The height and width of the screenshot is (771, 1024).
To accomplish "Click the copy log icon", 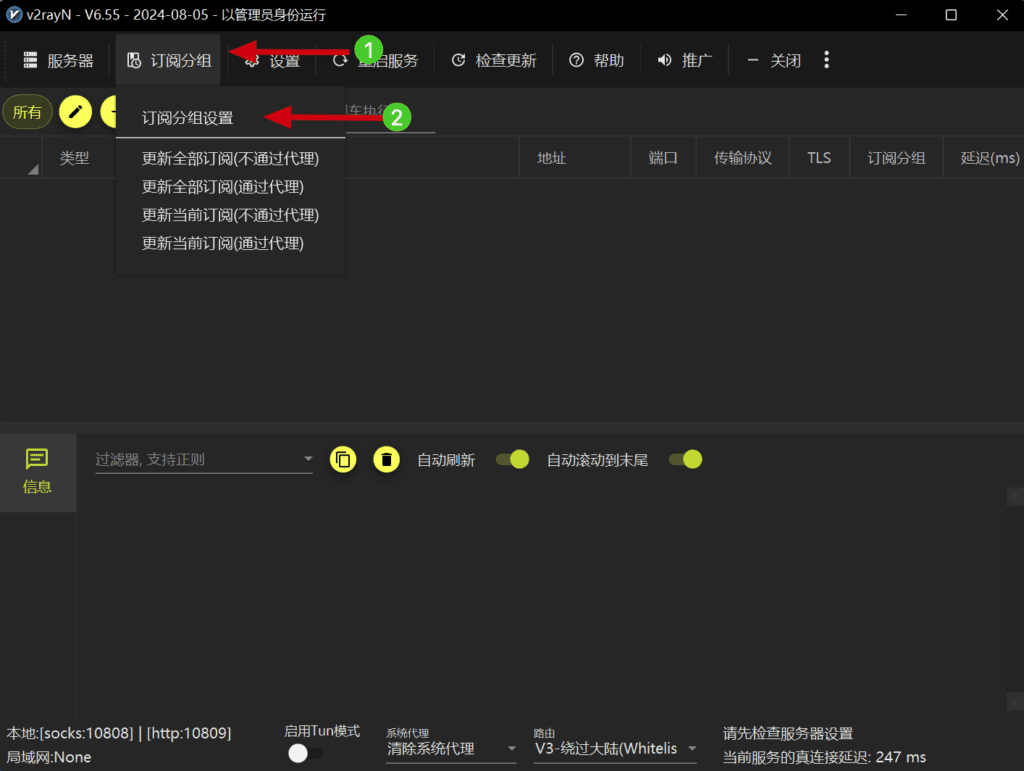I will click(343, 460).
